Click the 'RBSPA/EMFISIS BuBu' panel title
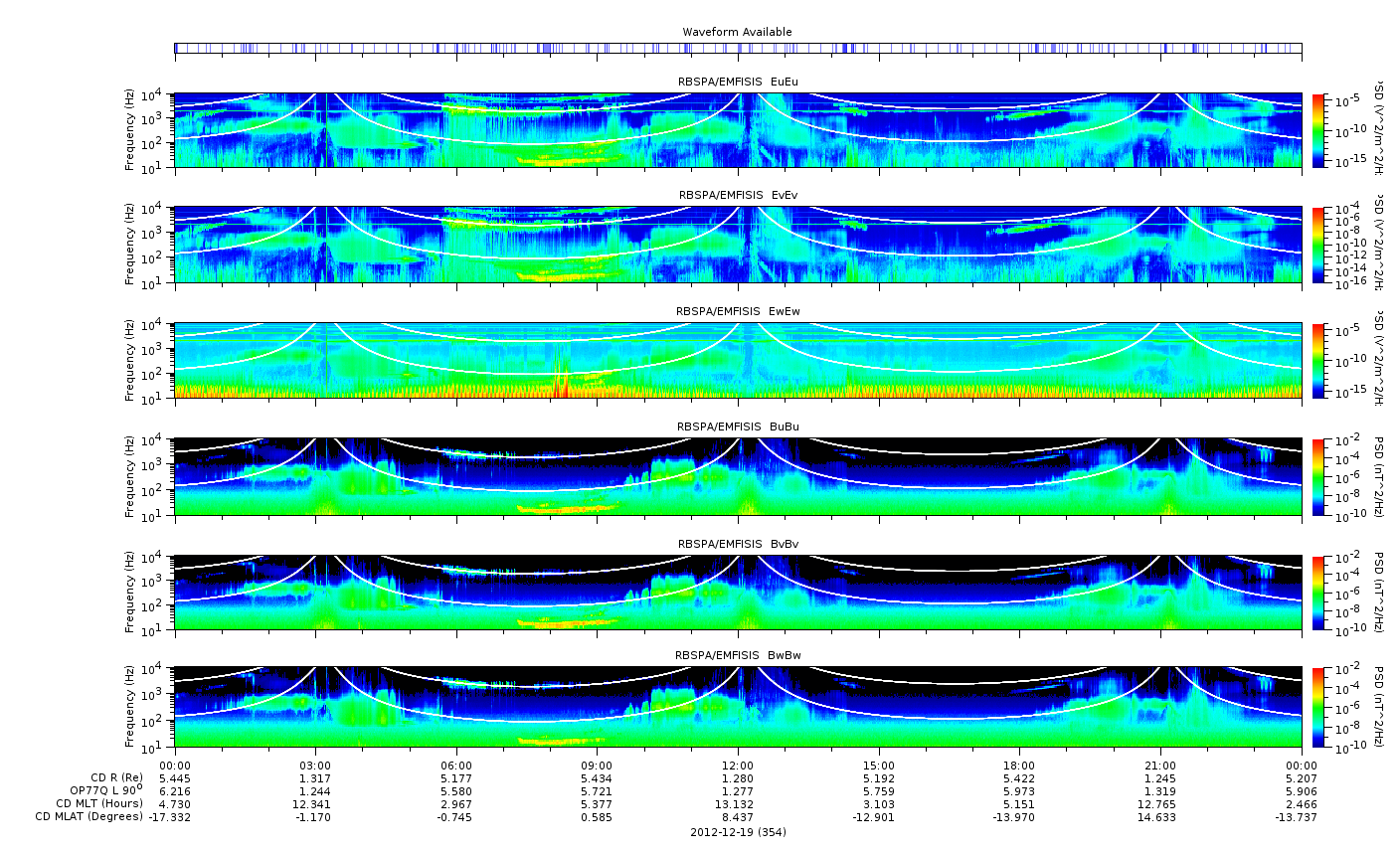 click(738, 427)
